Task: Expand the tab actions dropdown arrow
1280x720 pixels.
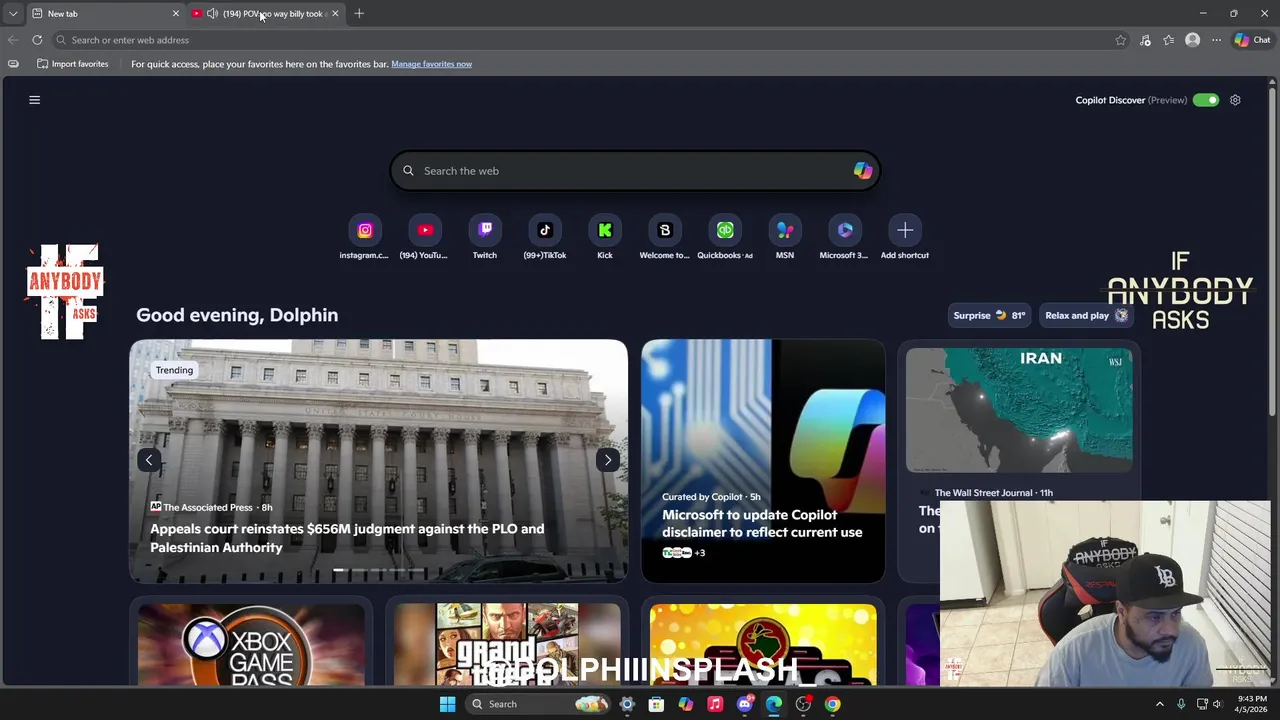Action: click(x=13, y=14)
